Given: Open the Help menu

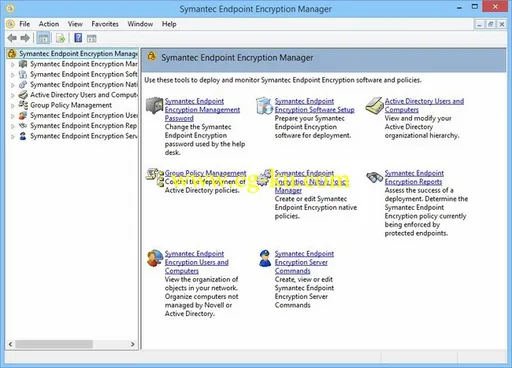Looking at the screenshot, I should (x=169, y=24).
